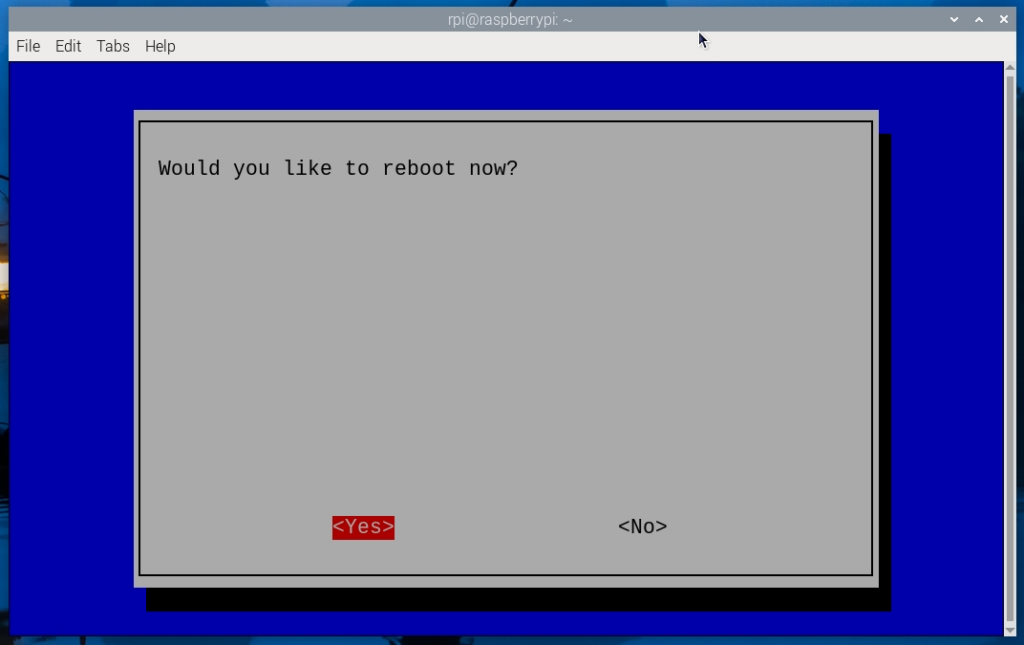This screenshot has width=1024, height=645.
Task: Click the terminal's vertical scrollbar on right edge
Action: pyautogui.click(x=1009, y=340)
